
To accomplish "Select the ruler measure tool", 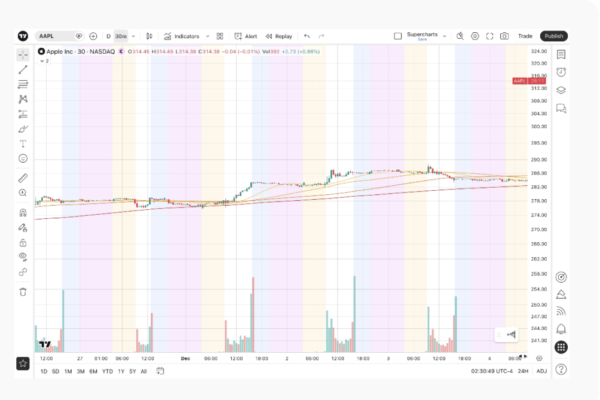I will (x=23, y=178).
